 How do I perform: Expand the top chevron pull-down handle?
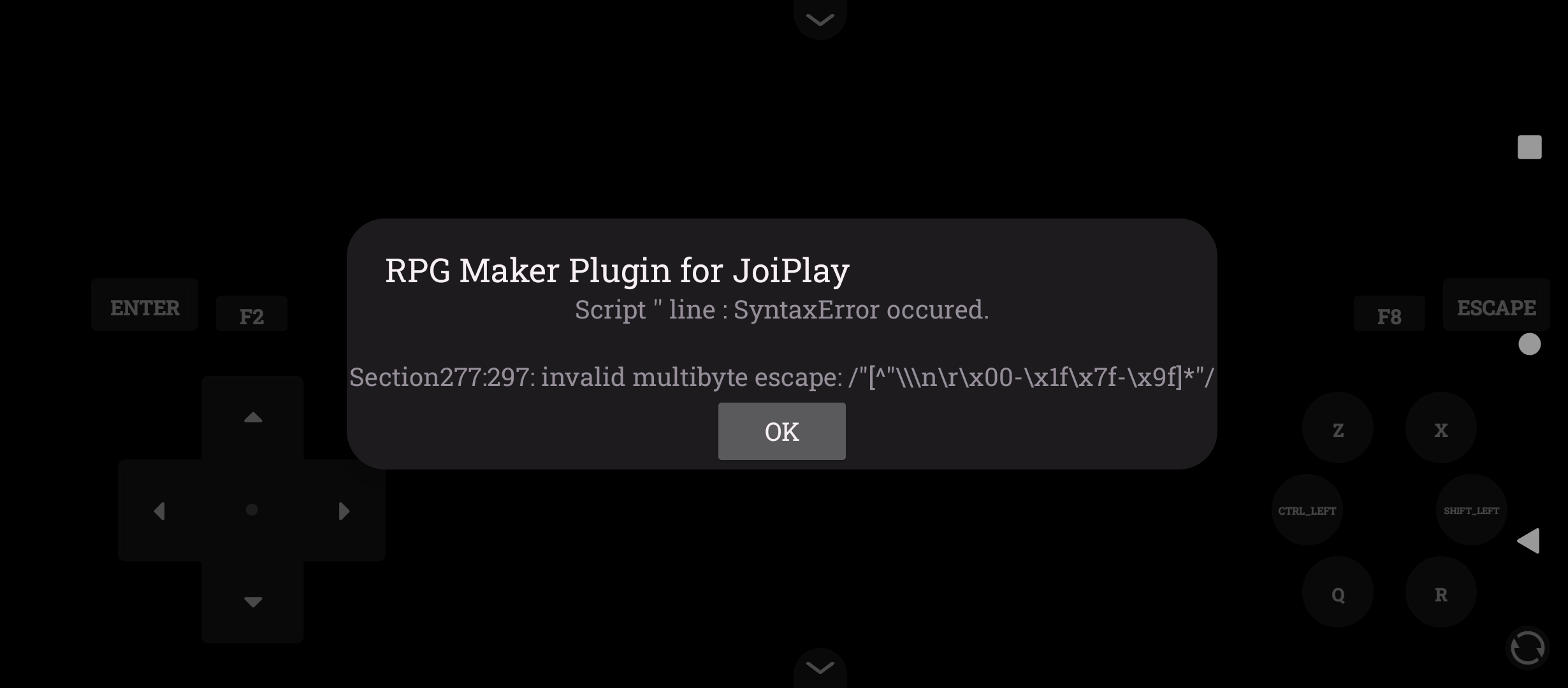tap(820, 19)
